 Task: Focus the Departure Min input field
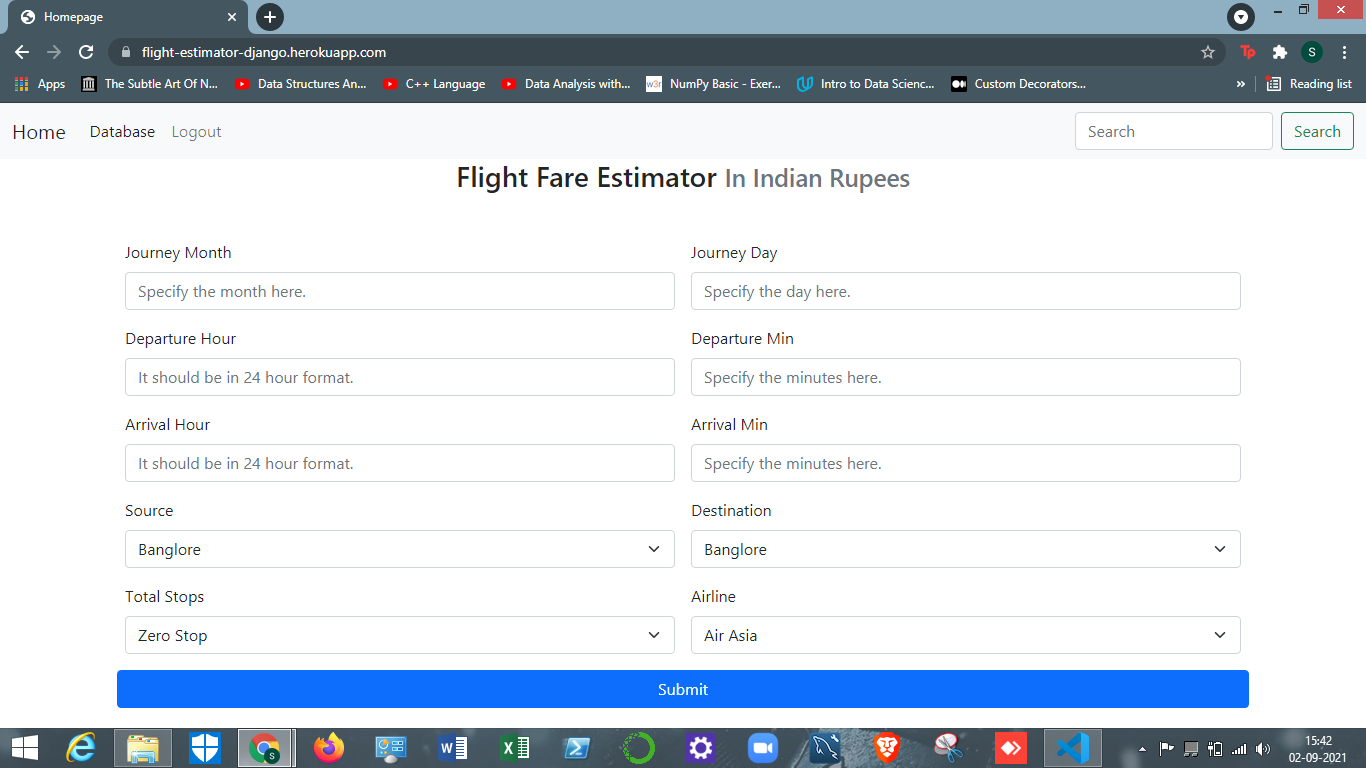(x=966, y=377)
